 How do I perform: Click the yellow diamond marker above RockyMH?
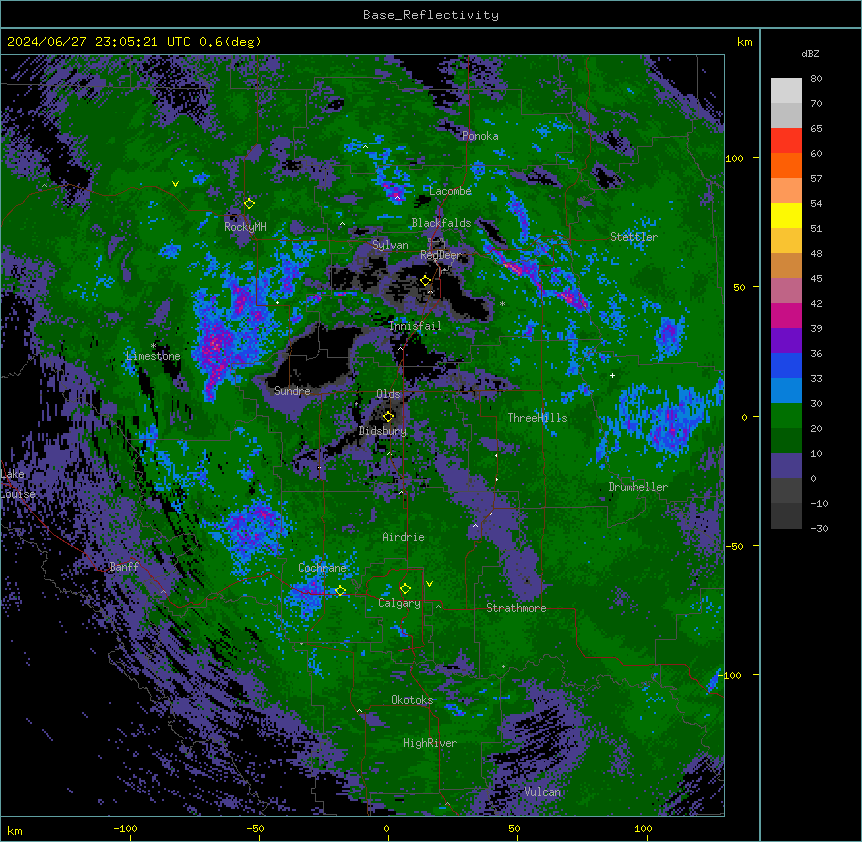(x=250, y=204)
